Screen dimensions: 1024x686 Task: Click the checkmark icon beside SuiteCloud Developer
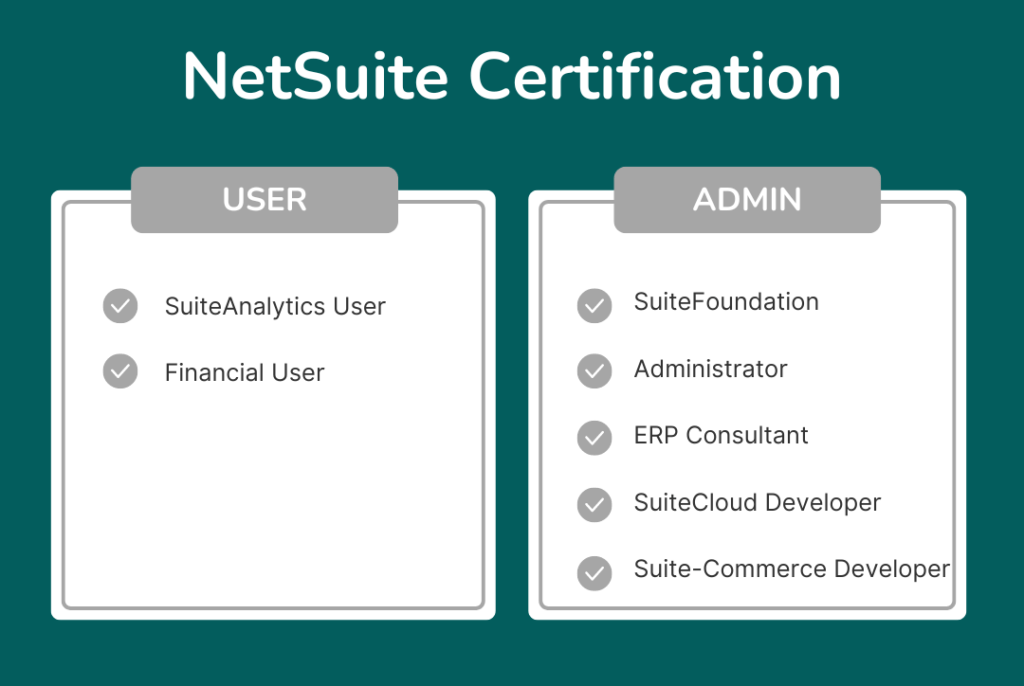point(594,505)
